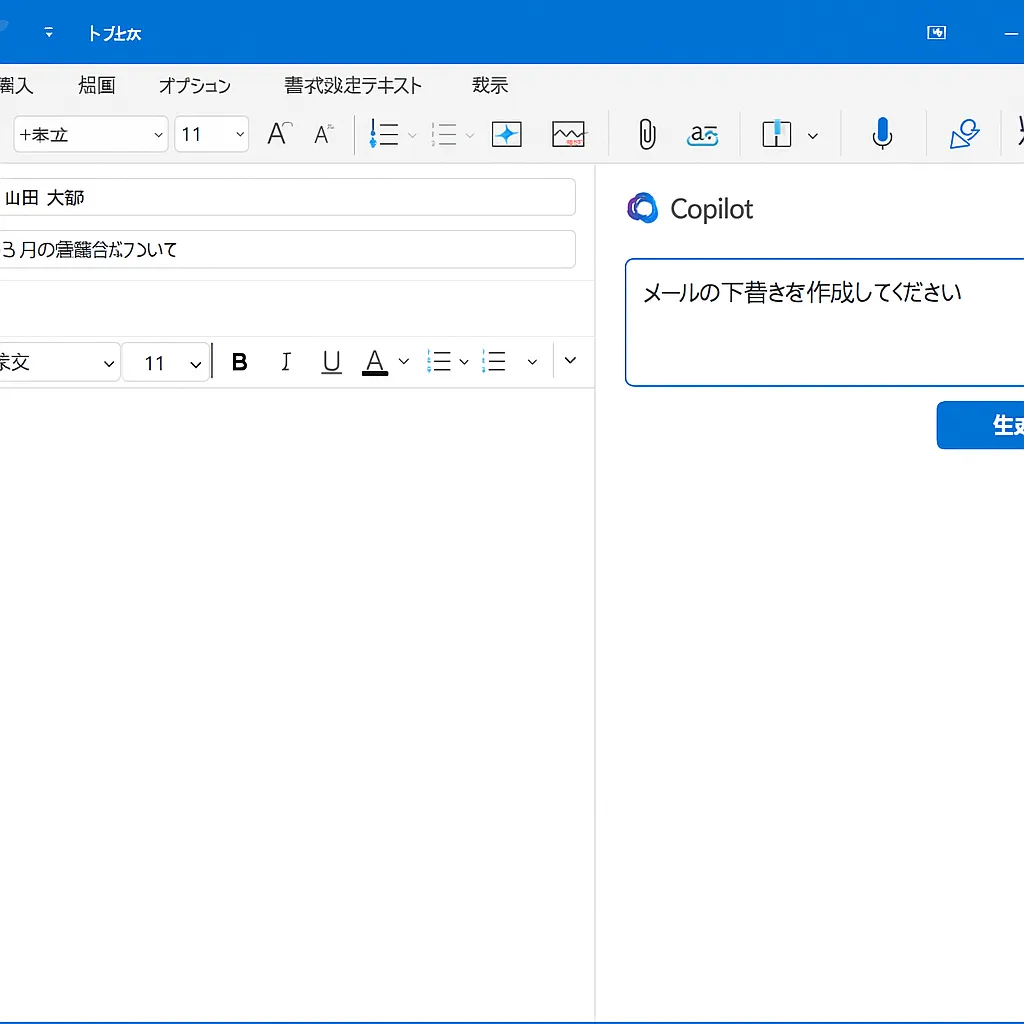Click the insert picture icon
Image resolution: width=1024 pixels, height=1024 pixels.
568,134
